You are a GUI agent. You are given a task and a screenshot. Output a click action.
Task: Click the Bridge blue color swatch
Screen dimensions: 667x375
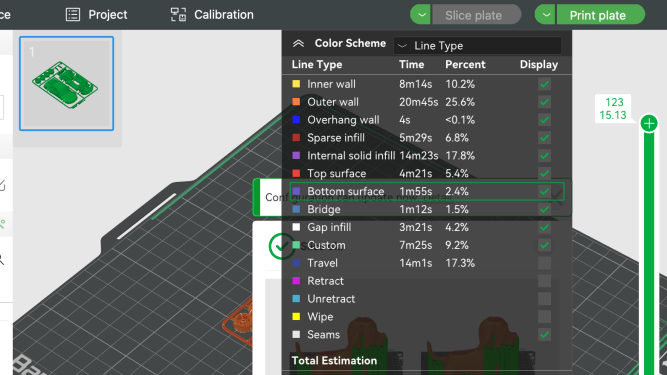point(296,209)
